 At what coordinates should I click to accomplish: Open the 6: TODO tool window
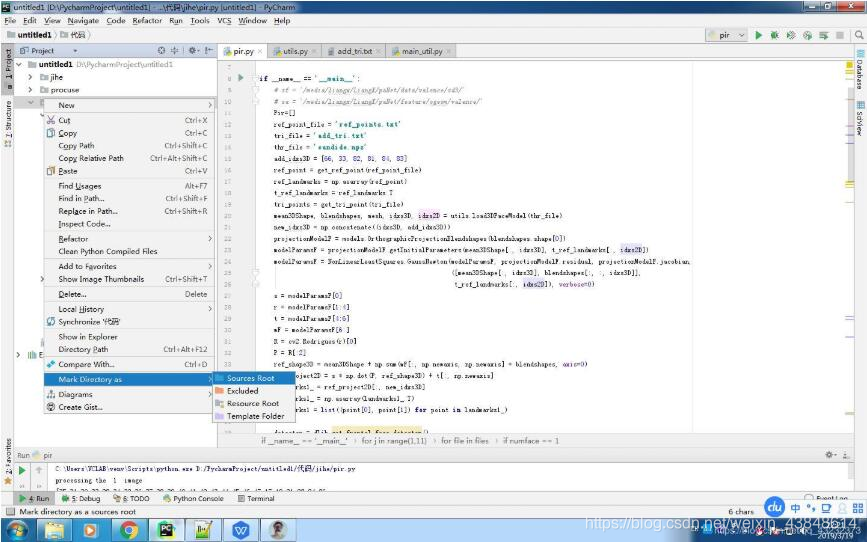point(131,498)
